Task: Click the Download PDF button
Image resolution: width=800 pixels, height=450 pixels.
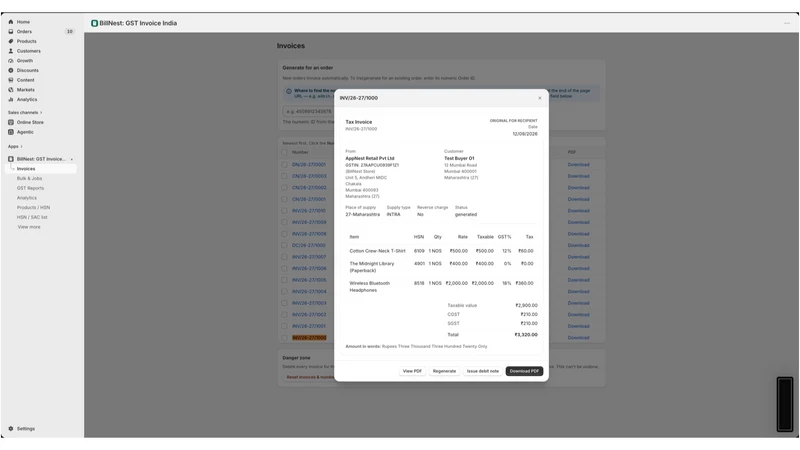Action: click(524, 371)
